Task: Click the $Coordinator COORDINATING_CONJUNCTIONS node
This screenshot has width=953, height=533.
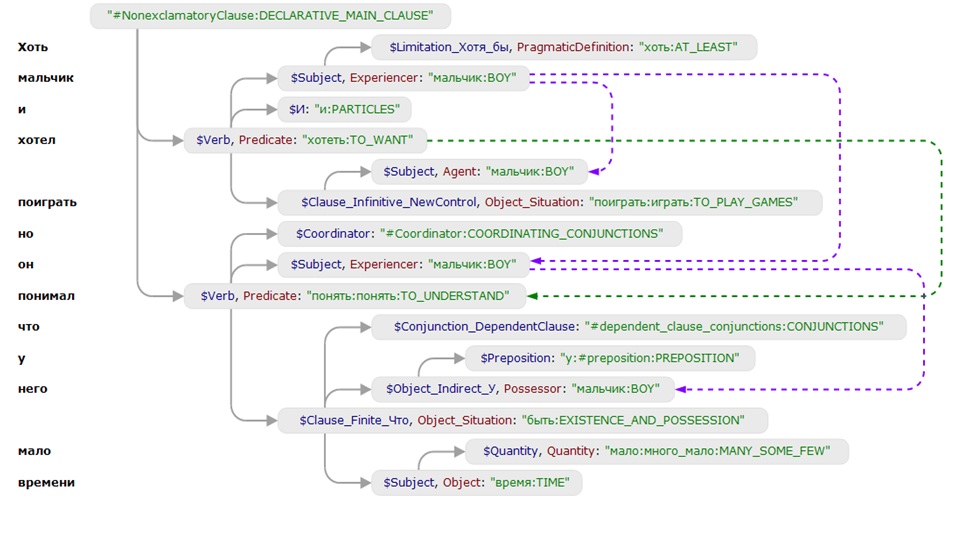Action: (x=480, y=233)
